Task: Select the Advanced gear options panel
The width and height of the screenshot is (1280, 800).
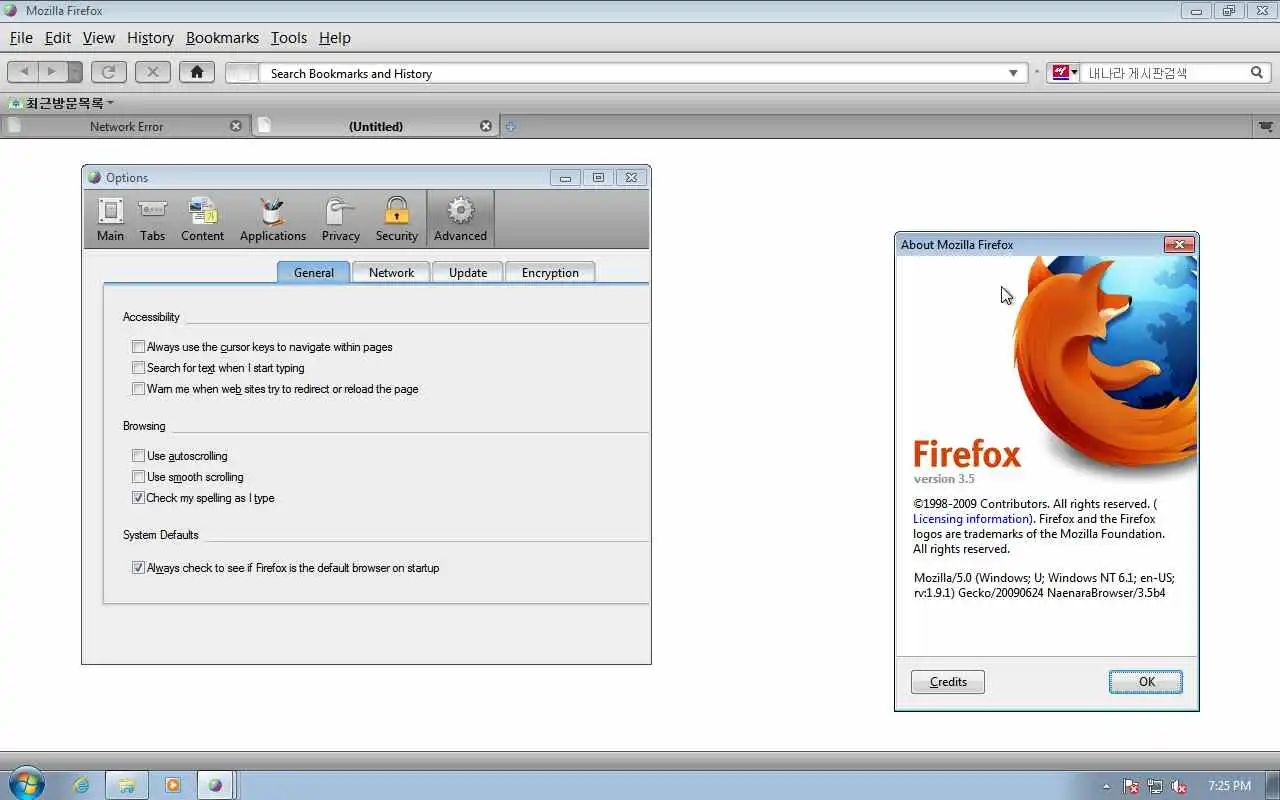Action: click(x=460, y=219)
